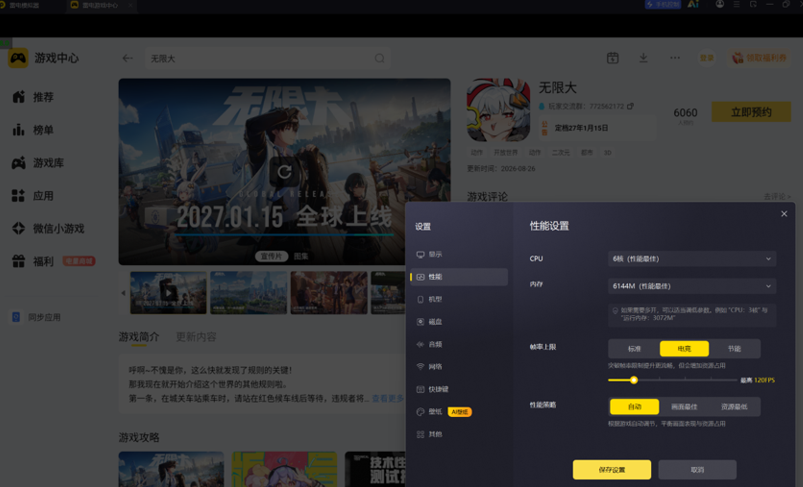Close the settings dialog with the X
The image size is (803, 487).
tap(784, 214)
